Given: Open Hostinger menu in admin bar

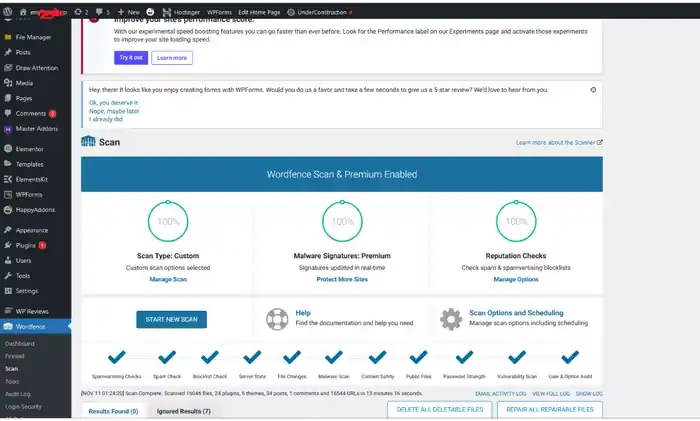Looking at the screenshot, I should tap(181, 12).
